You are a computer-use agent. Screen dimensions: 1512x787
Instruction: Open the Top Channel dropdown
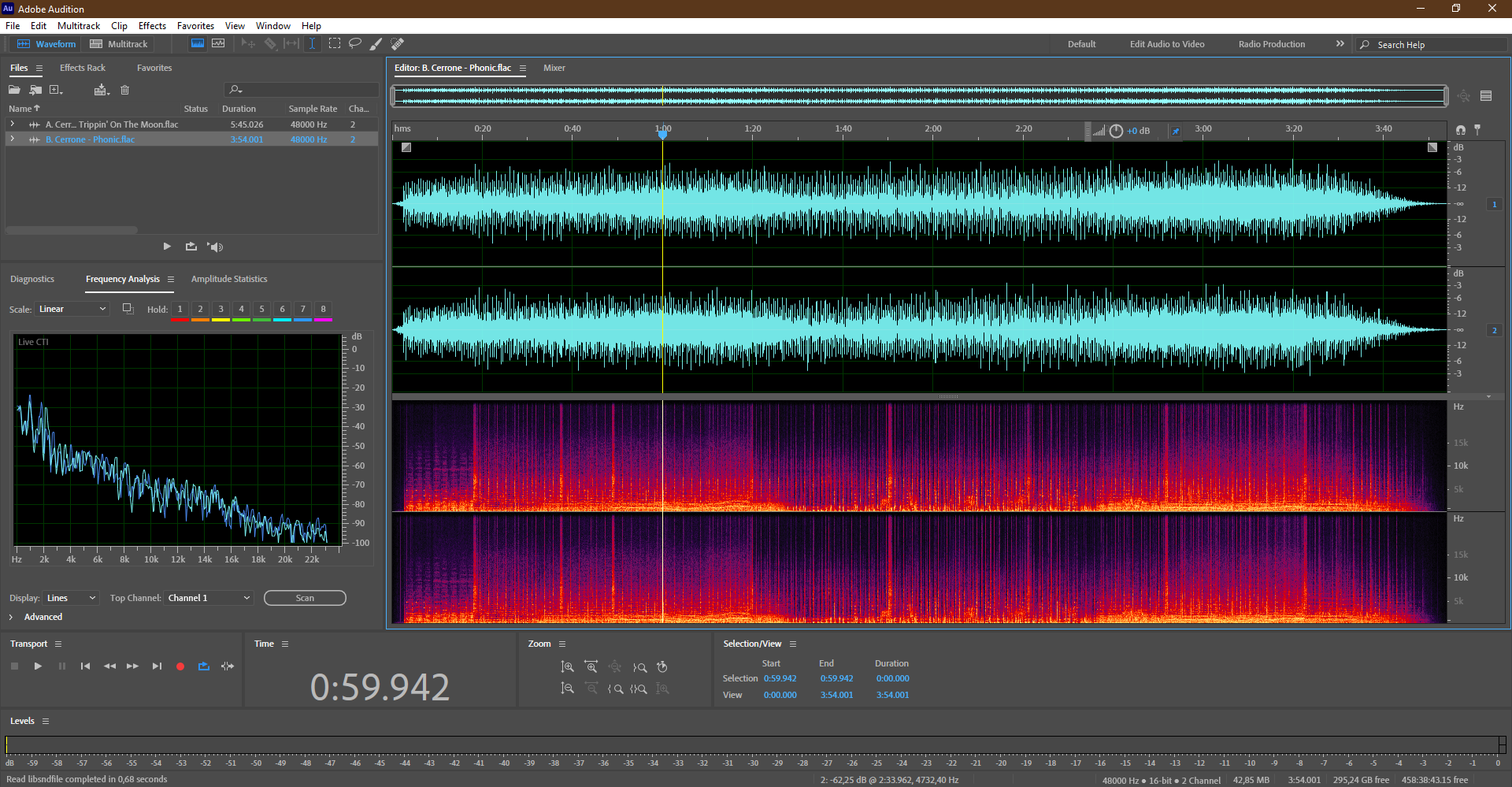pyautogui.click(x=209, y=598)
